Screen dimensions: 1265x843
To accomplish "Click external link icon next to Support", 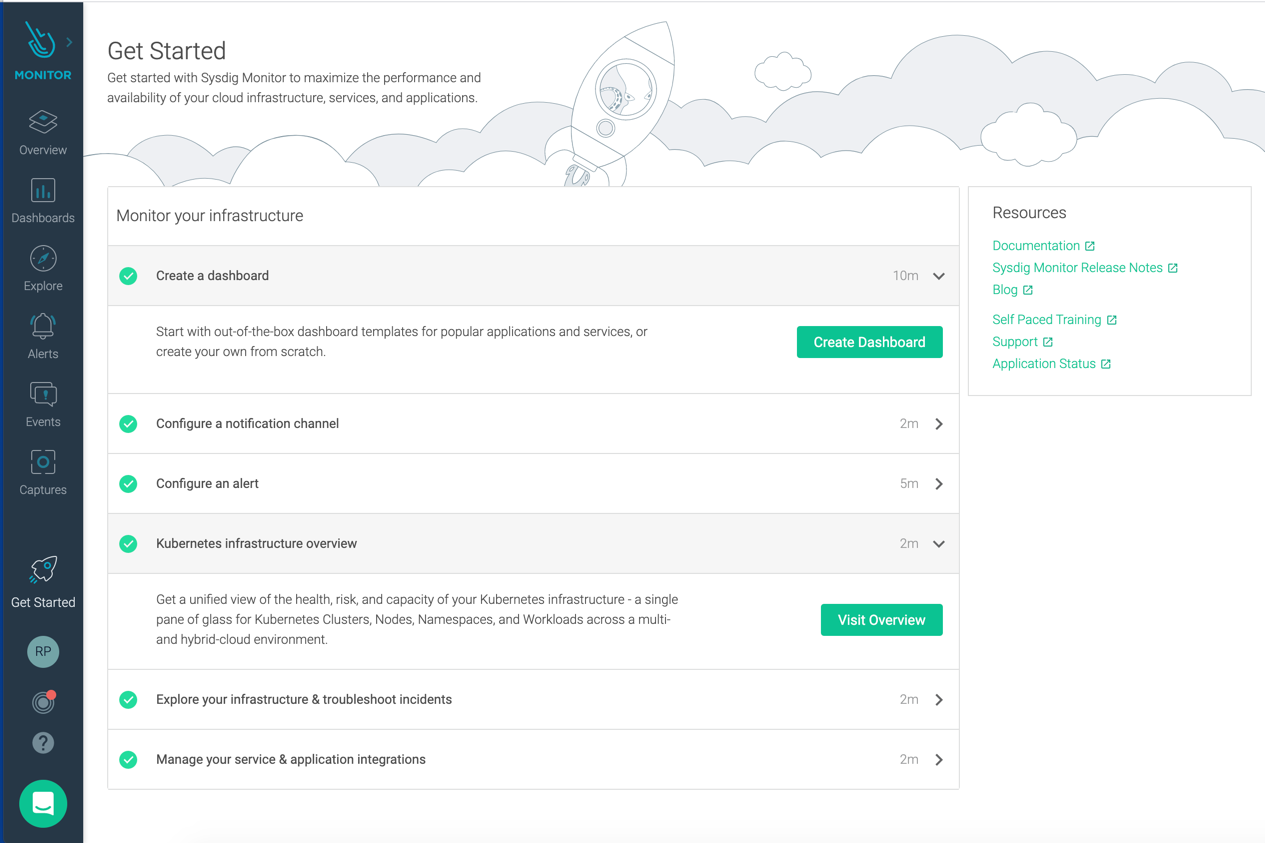I will click(1048, 342).
